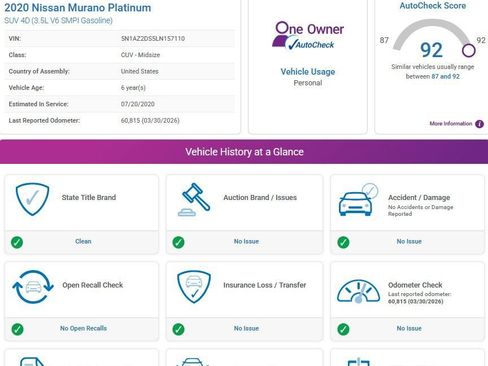This screenshot has width=488, height=366.
Task: Click green check in Insurance Loss card
Action: [178, 329]
